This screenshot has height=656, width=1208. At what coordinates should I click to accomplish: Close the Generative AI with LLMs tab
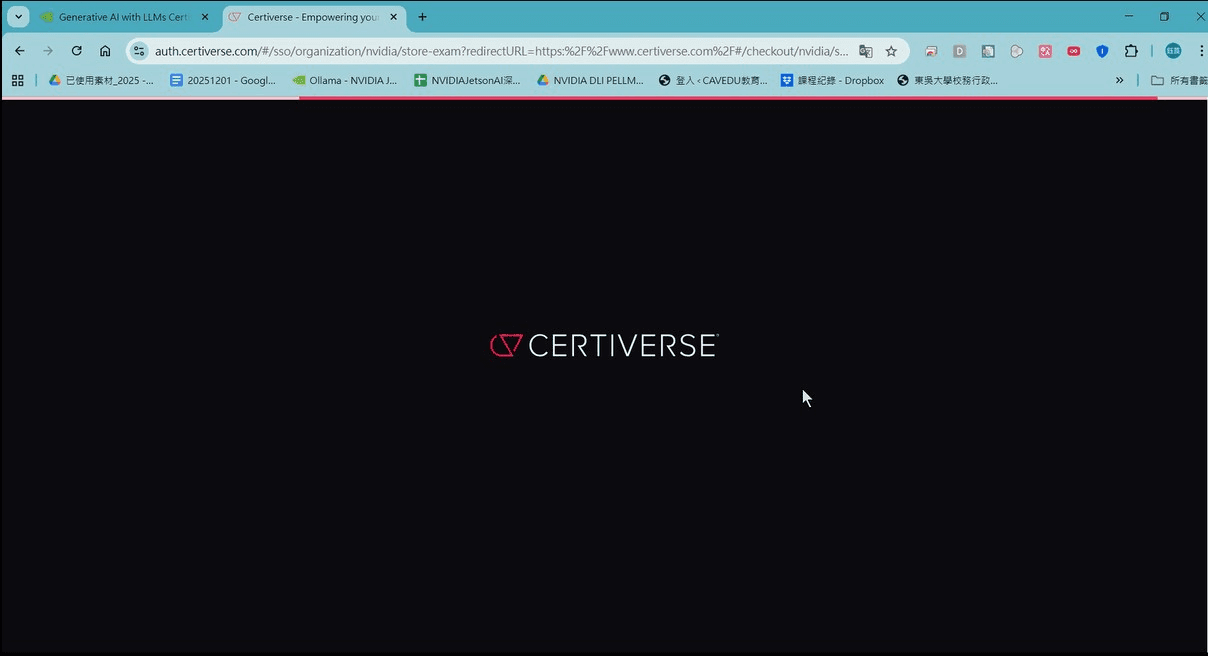coord(205,17)
